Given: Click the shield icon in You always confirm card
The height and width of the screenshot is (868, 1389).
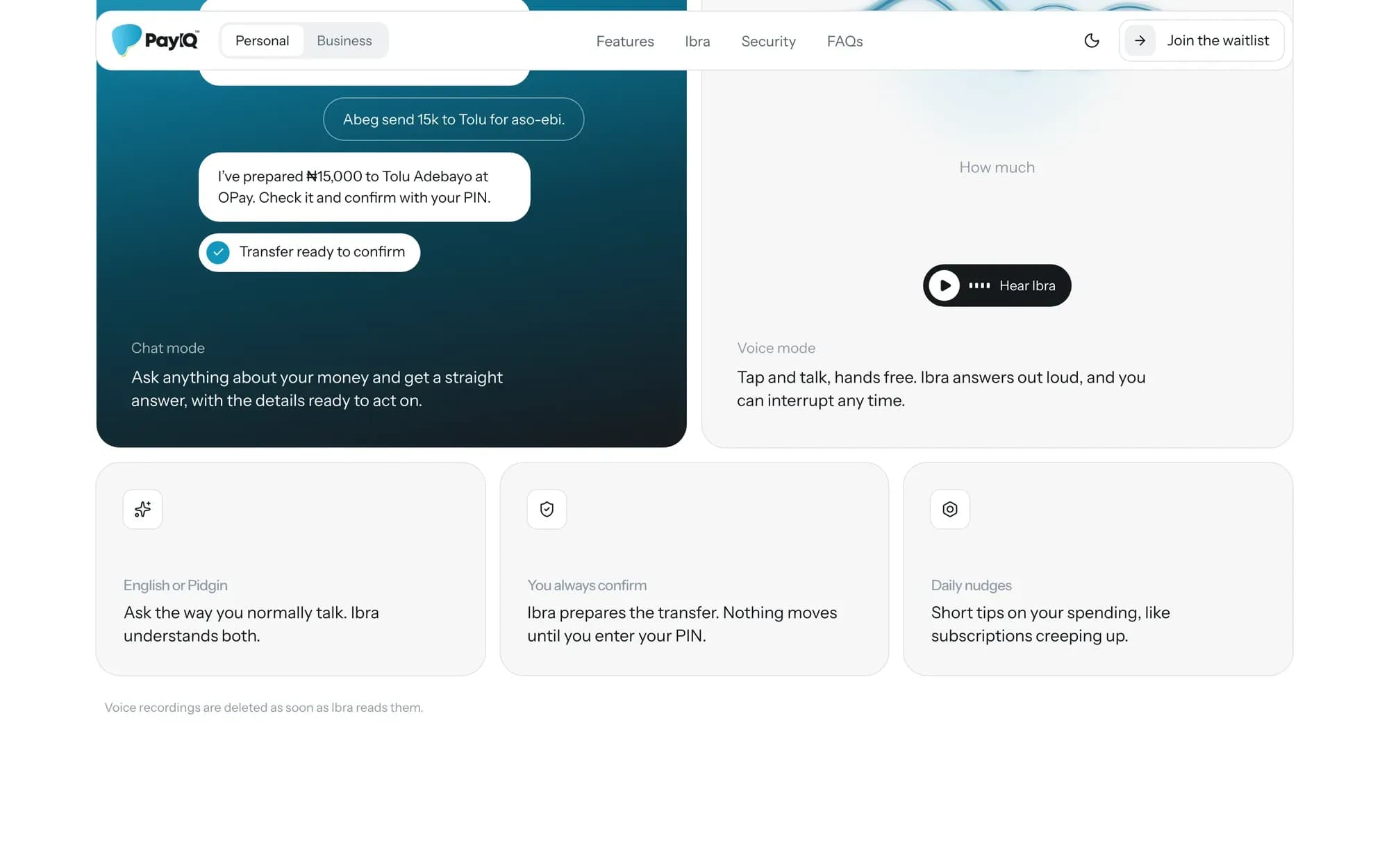Looking at the screenshot, I should (547, 510).
